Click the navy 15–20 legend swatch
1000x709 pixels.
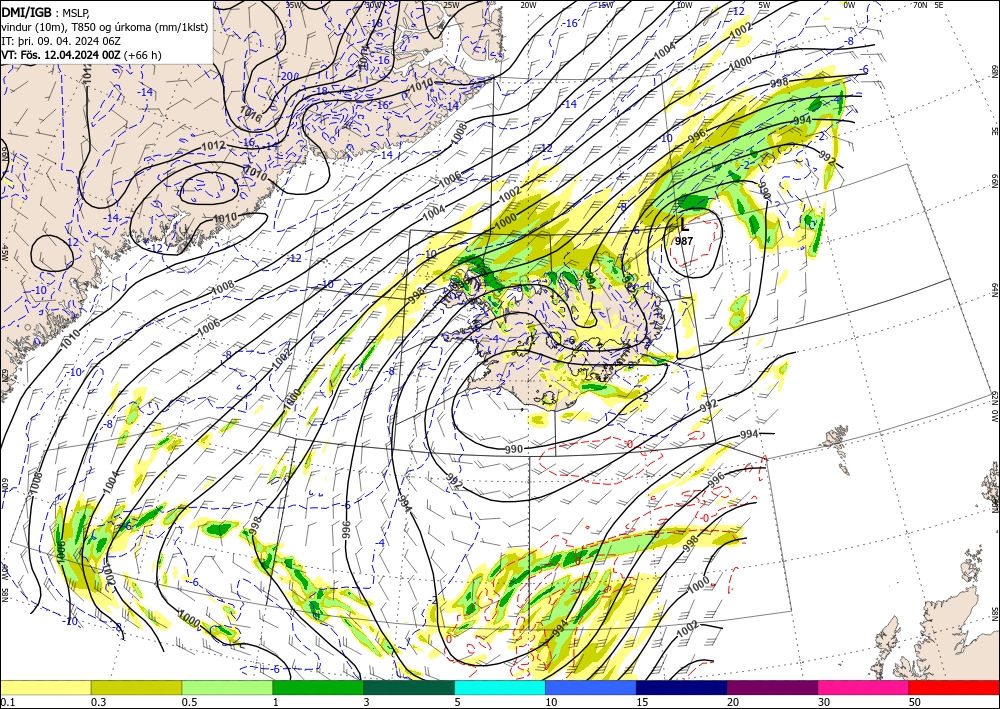point(682,687)
